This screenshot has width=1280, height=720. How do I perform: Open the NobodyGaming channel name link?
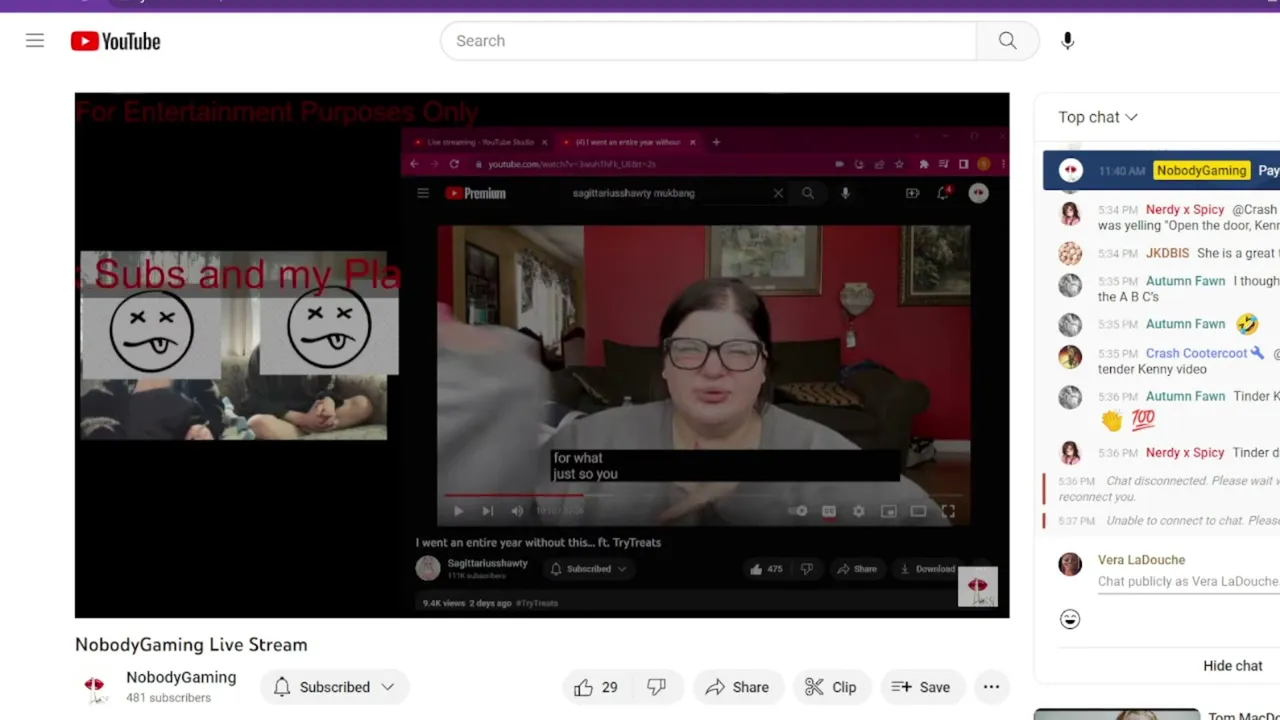(181, 678)
